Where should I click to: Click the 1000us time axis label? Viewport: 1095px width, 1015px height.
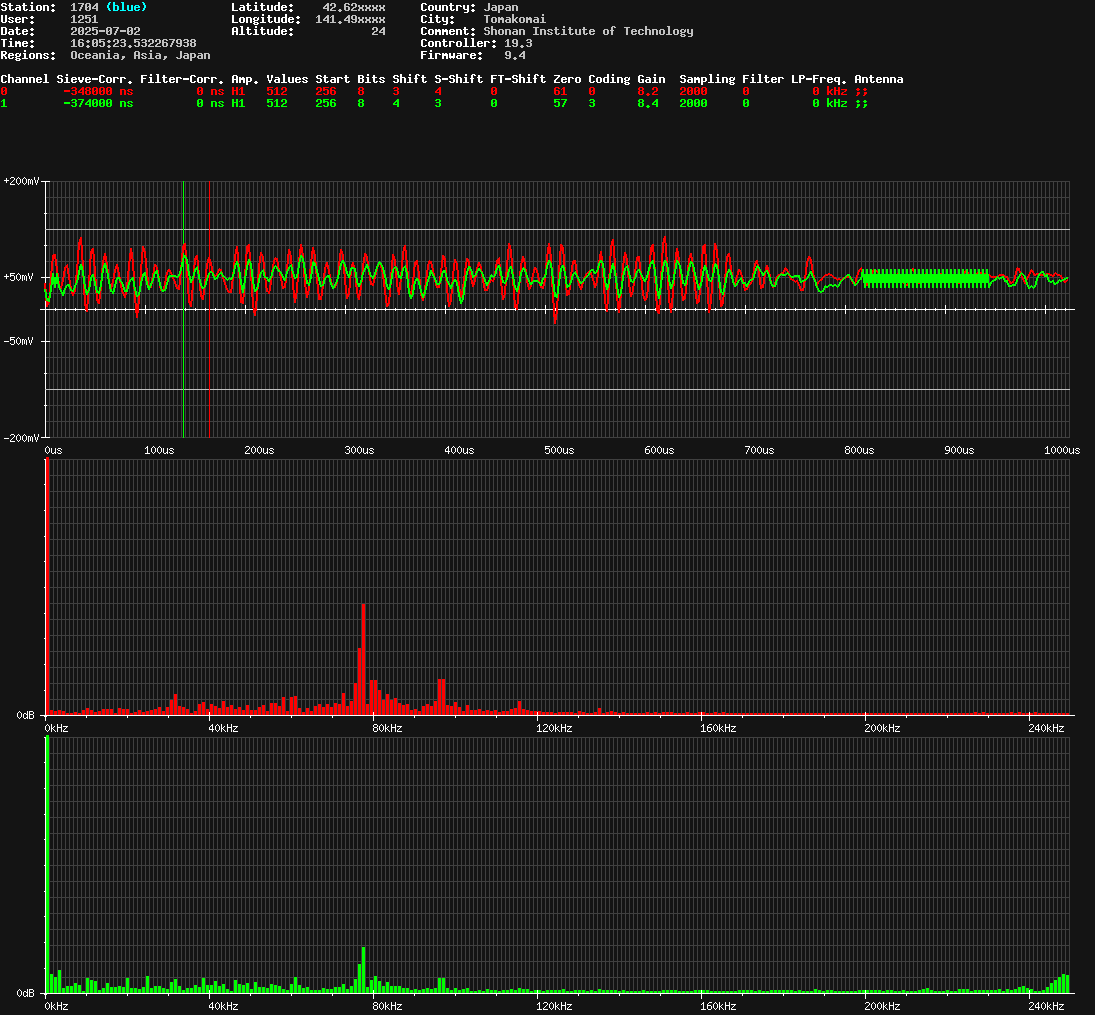coord(1062,451)
